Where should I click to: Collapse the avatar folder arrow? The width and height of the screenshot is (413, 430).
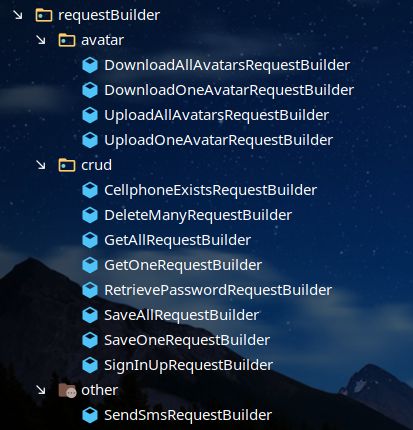pyautogui.click(x=41, y=40)
